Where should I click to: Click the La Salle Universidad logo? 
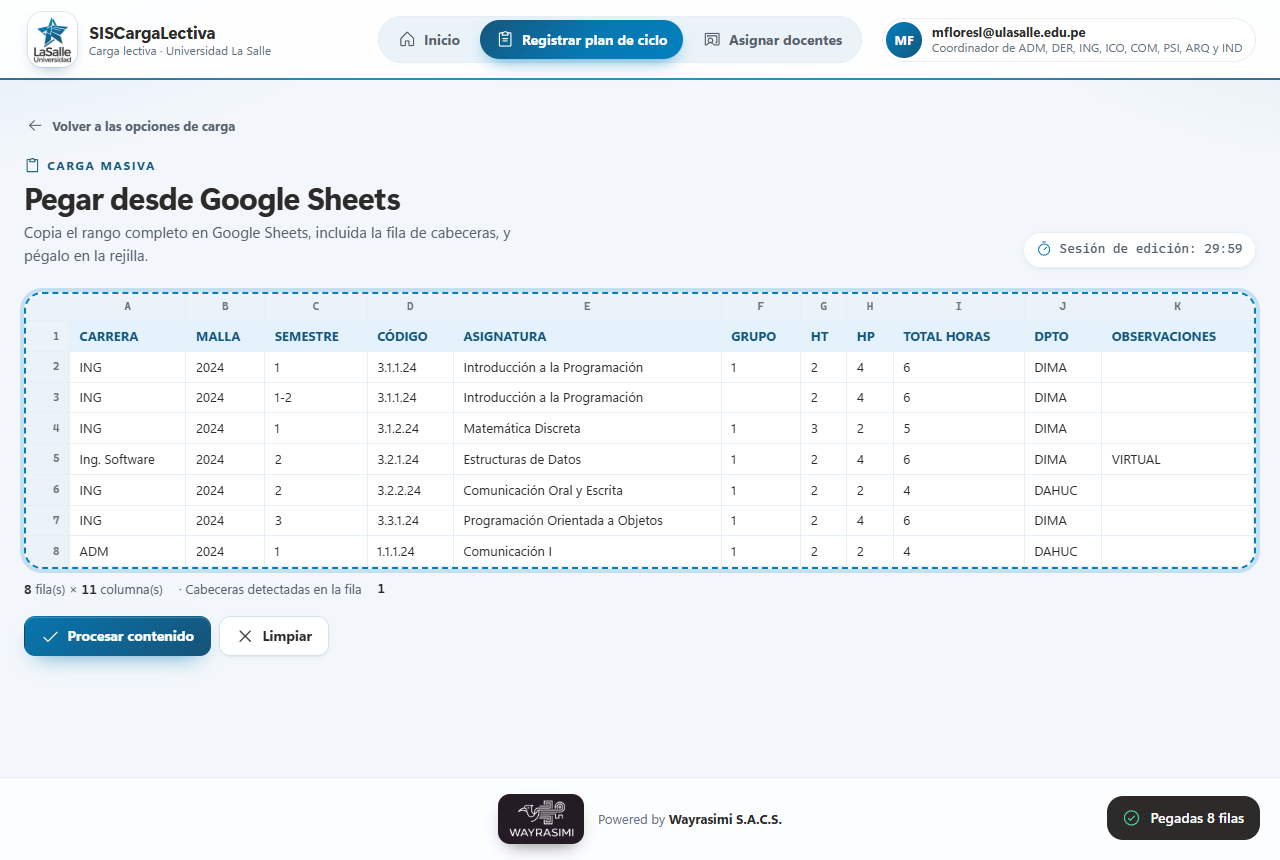52,40
